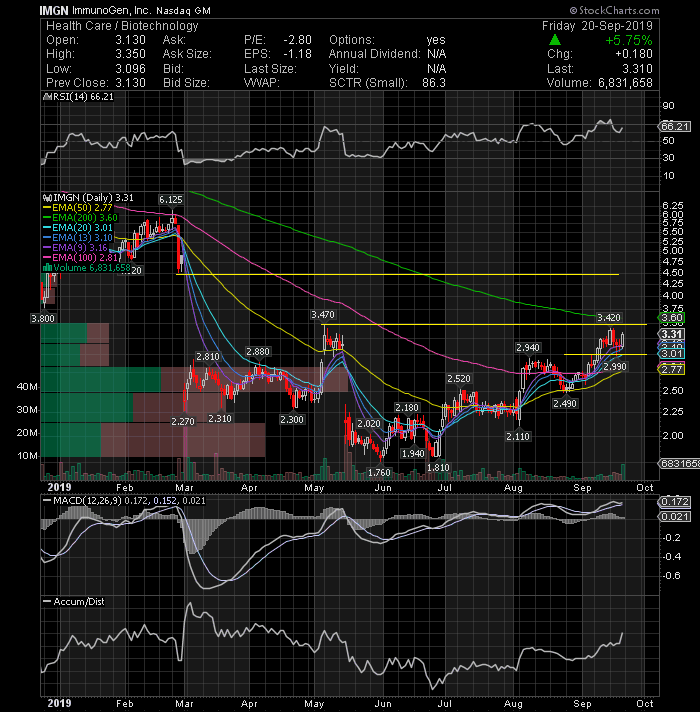Click the 2.940 August high annotation
The height and width of the screenshot is (712, 700).
click(528, 347)
